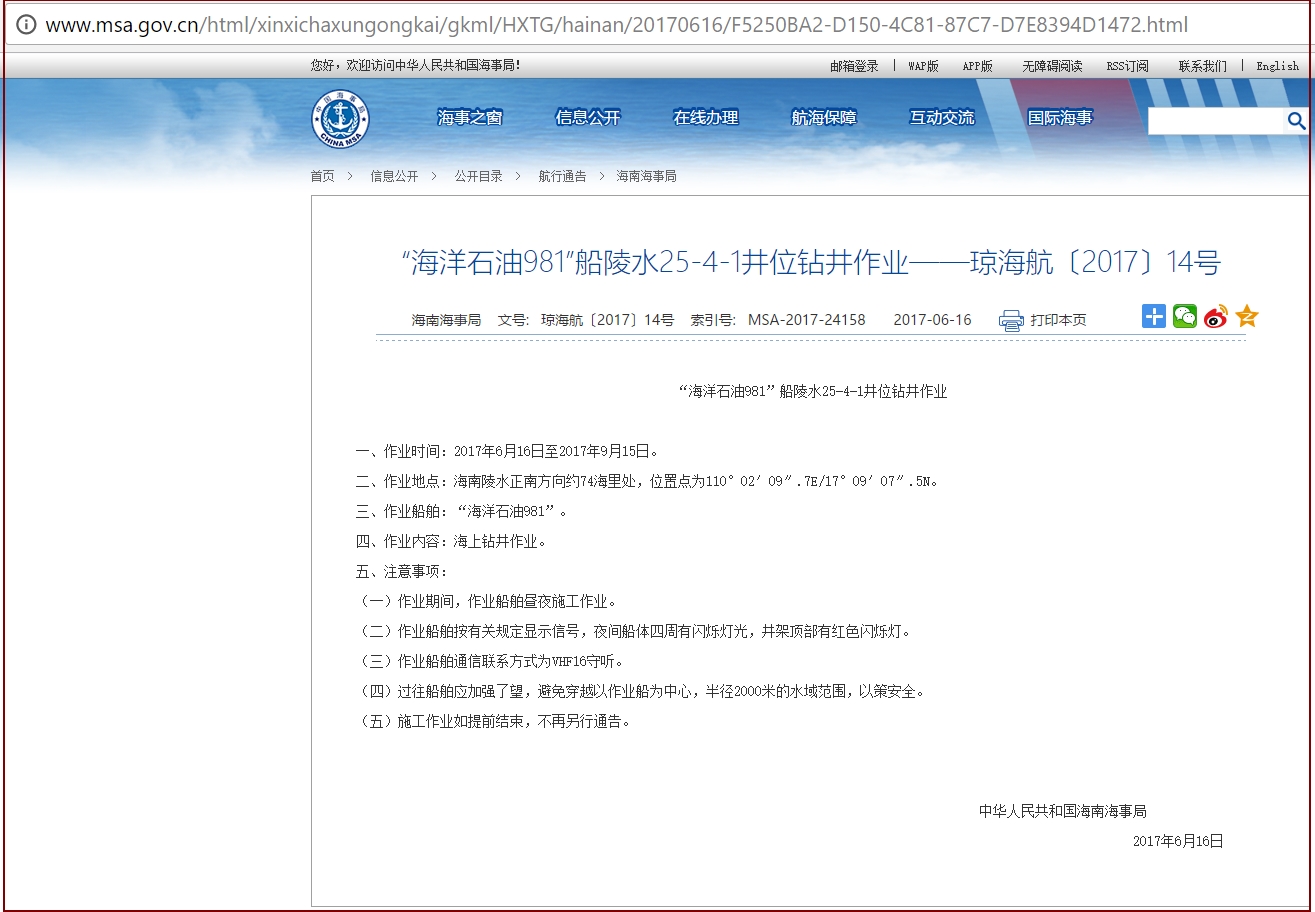This screenshot has height=912, width=1315.
Task: Click the search magnifier icon
Action: 1296,122
